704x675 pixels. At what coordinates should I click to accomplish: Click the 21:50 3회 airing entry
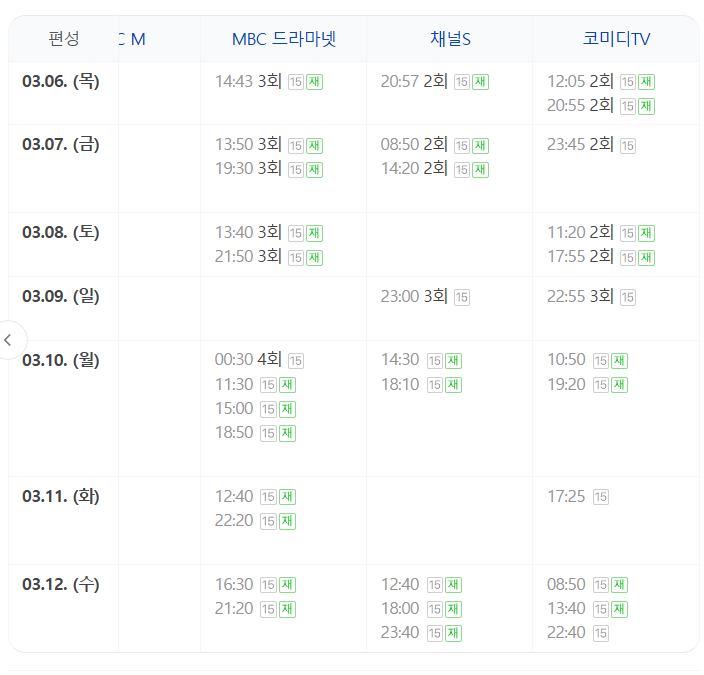[x=248, y=256]
